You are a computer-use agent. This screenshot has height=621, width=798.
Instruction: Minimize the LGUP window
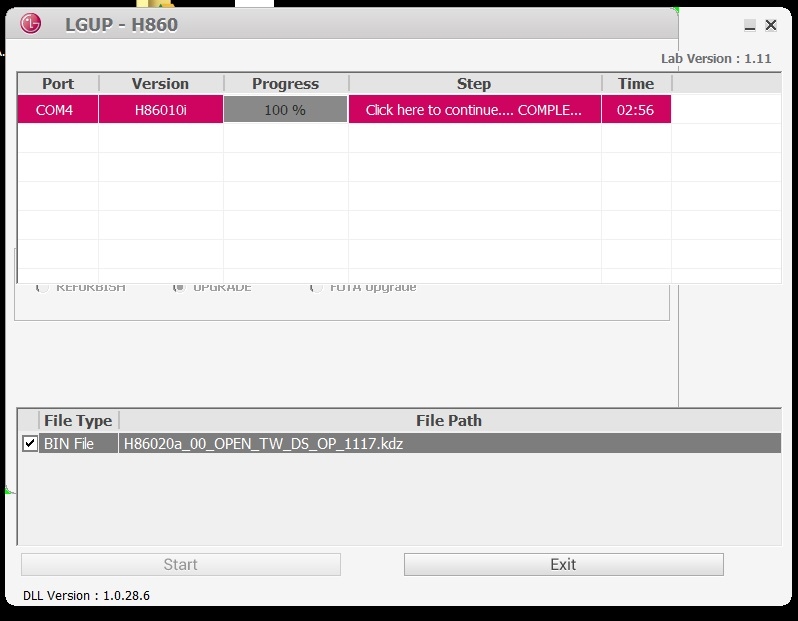tap(749, 25)
